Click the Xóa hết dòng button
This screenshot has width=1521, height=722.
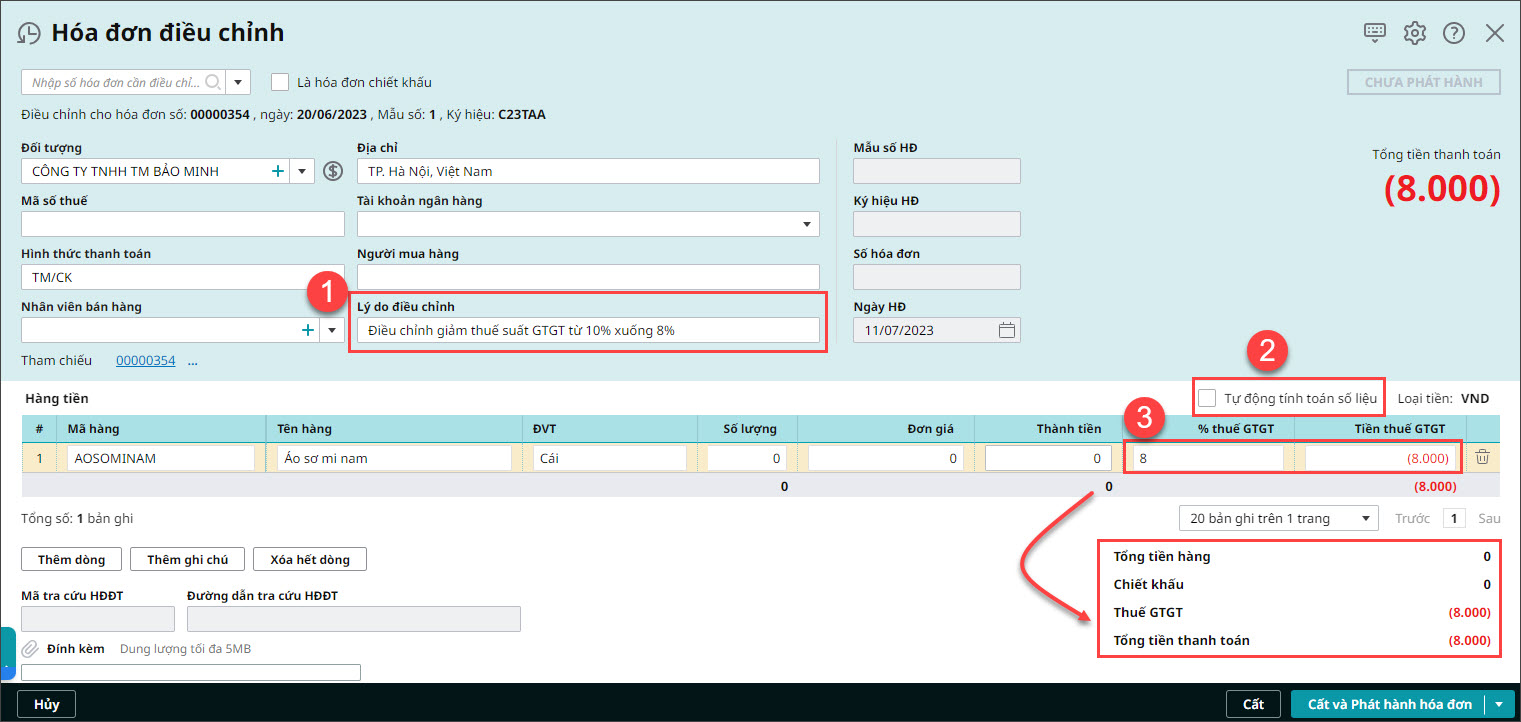click(x=310, y=560)
